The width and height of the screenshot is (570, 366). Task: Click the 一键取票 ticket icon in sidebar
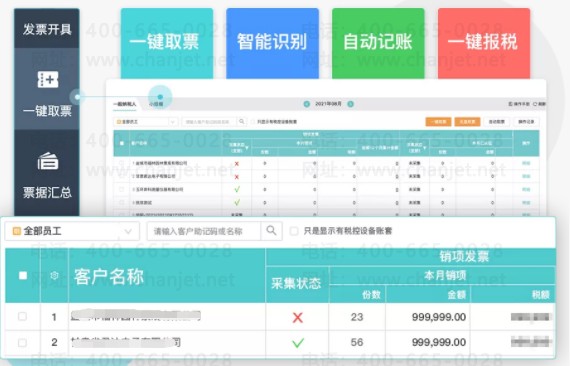pos(48,79)
